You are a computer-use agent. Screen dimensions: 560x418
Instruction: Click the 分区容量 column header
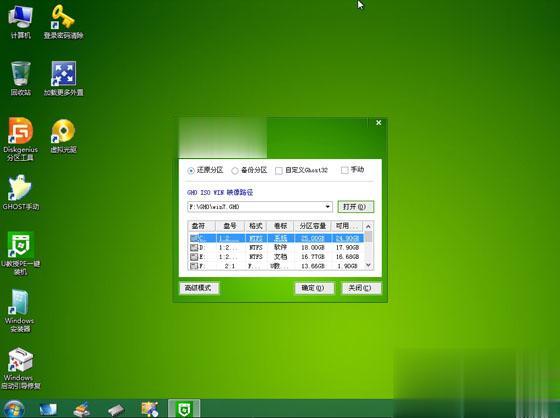click(312, 226)
